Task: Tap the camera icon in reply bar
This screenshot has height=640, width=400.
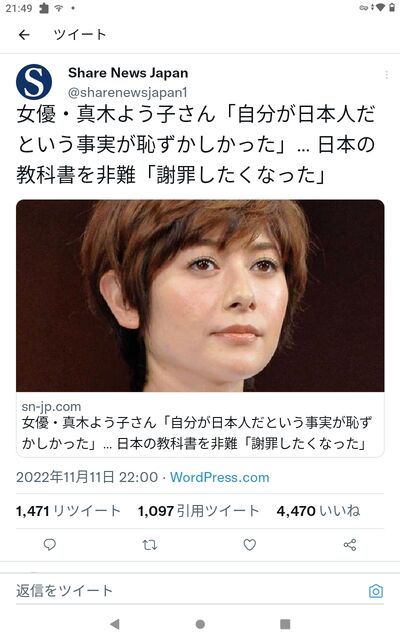Action: [x=376, y=591]
